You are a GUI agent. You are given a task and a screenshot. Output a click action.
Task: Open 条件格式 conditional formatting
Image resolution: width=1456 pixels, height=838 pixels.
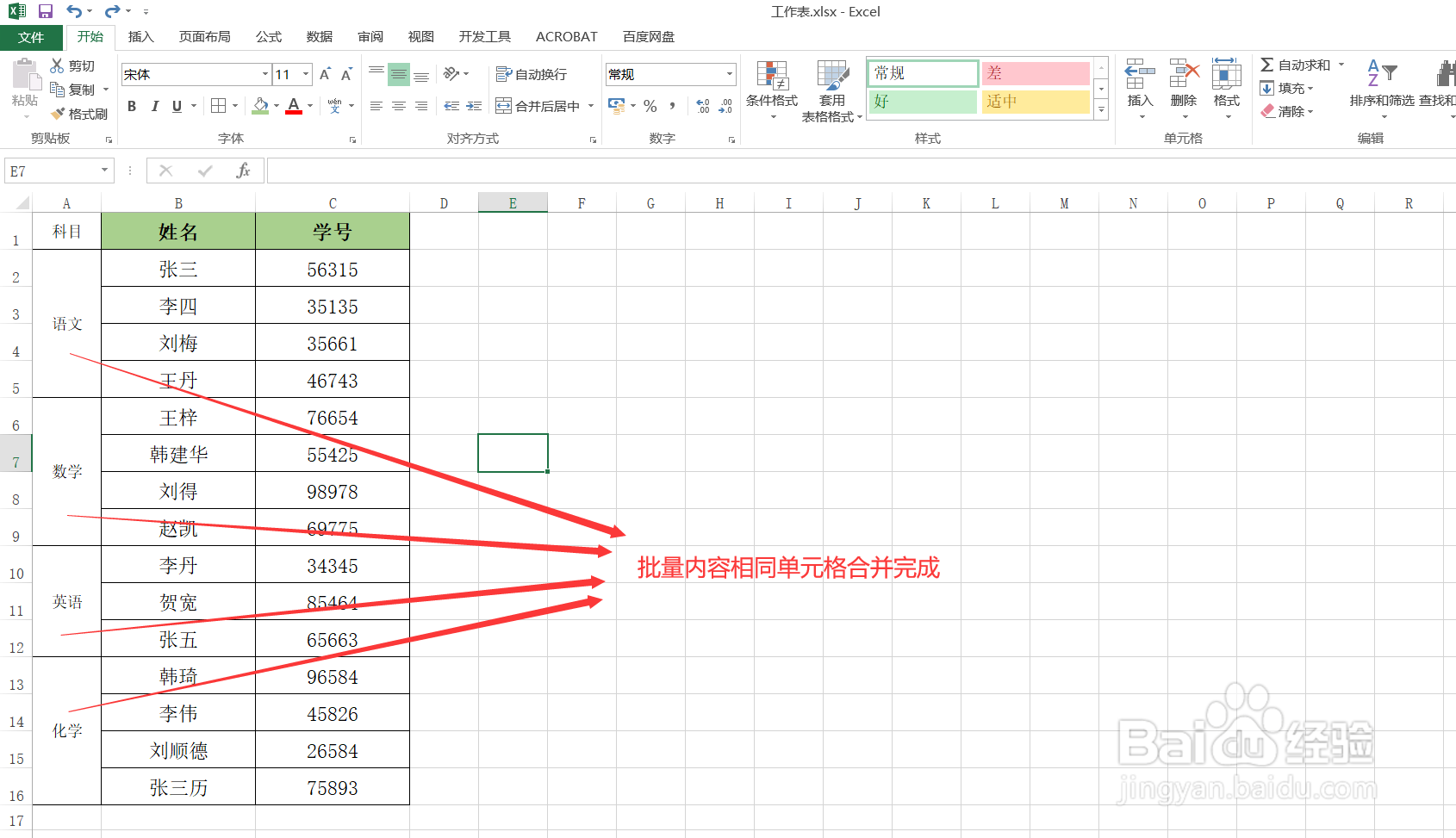click(x=772, y=90)
